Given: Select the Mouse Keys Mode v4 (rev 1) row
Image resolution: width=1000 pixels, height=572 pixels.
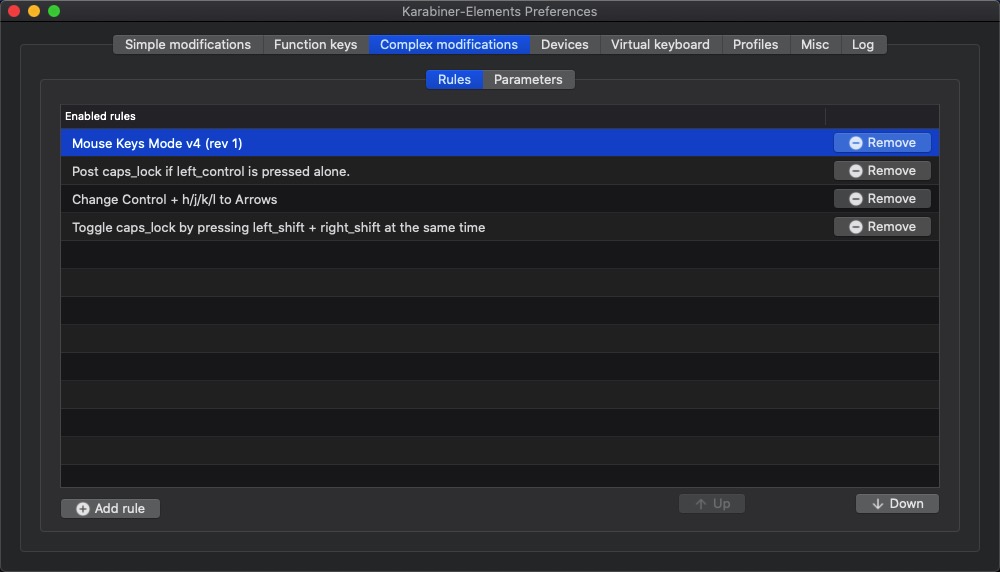Looking at the screenshot, I should (499, 143).
